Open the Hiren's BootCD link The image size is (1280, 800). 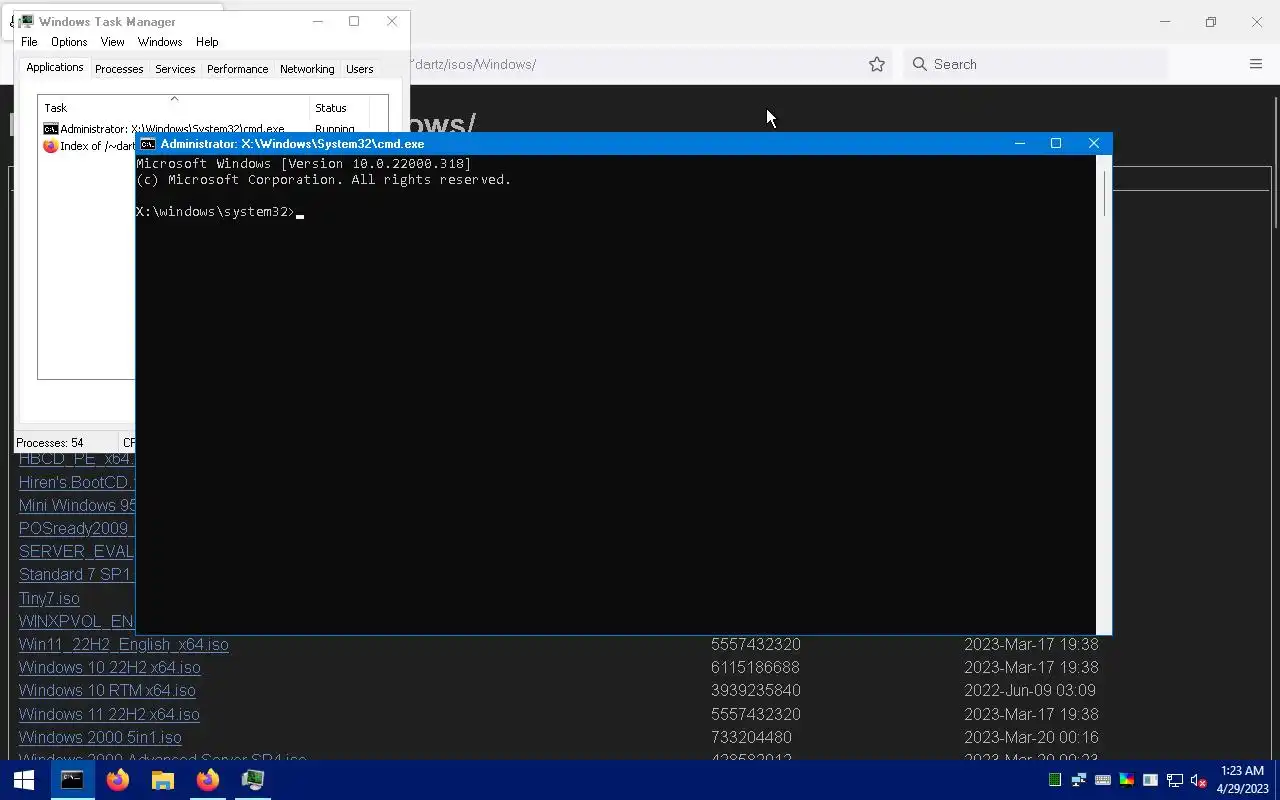(76, 483)
